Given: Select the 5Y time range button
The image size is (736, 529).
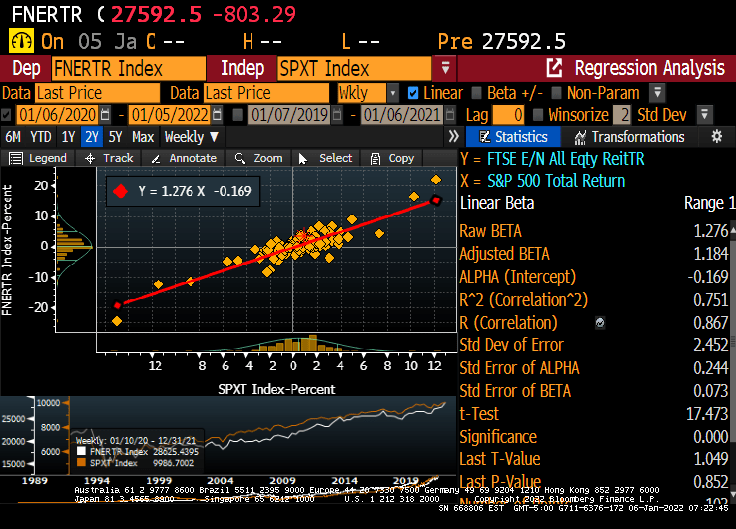Looking at the screenshot, I should click(116, 137).
